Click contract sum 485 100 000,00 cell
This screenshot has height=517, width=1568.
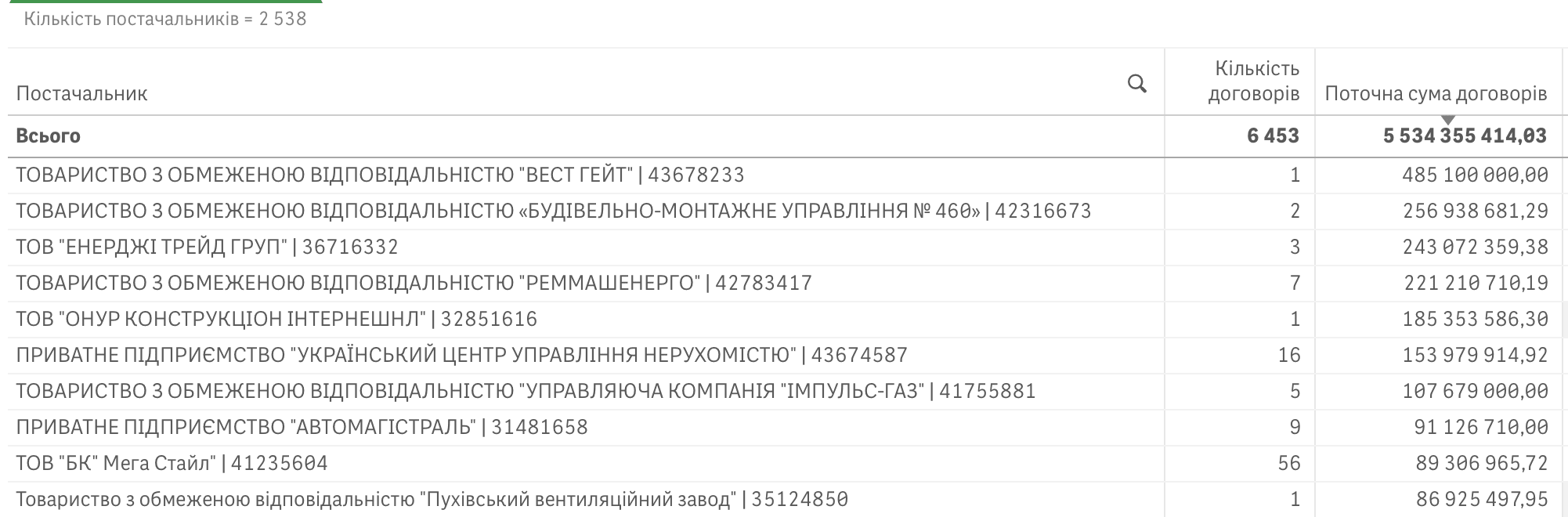1475,175
